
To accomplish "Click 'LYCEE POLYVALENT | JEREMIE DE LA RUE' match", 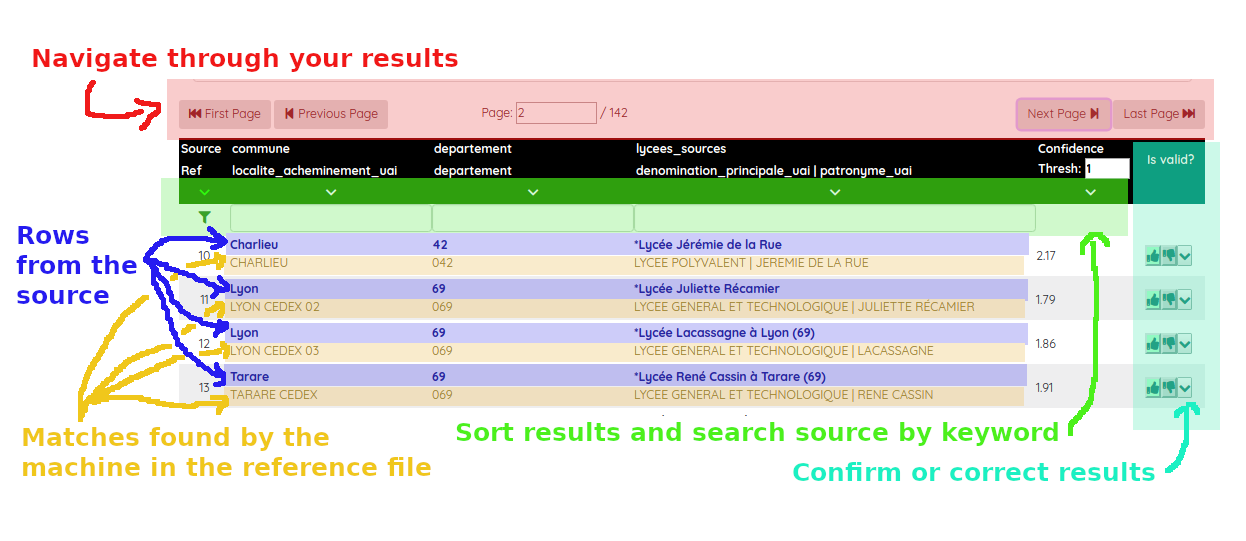I will tap(751, 263).
